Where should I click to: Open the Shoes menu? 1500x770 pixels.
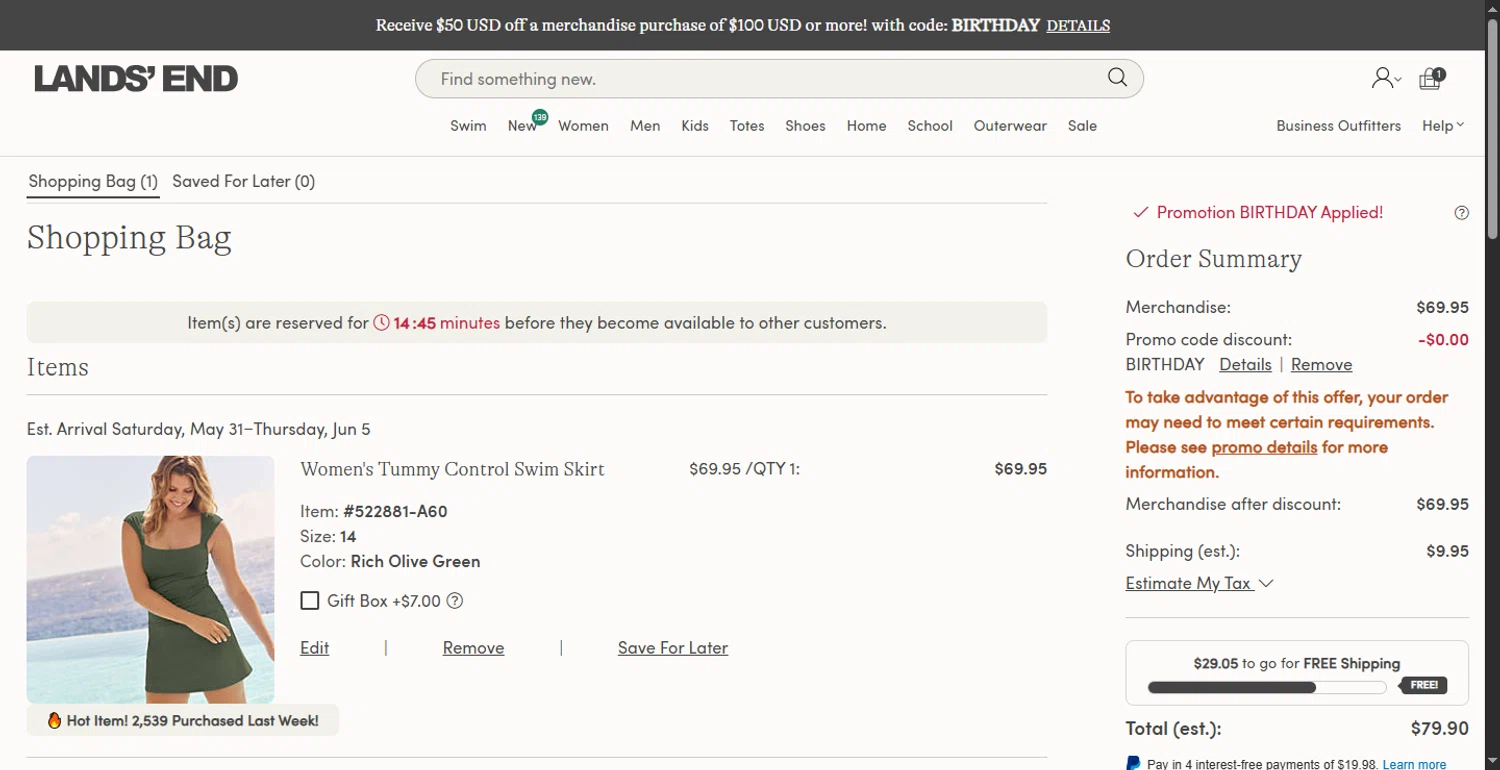805,125
